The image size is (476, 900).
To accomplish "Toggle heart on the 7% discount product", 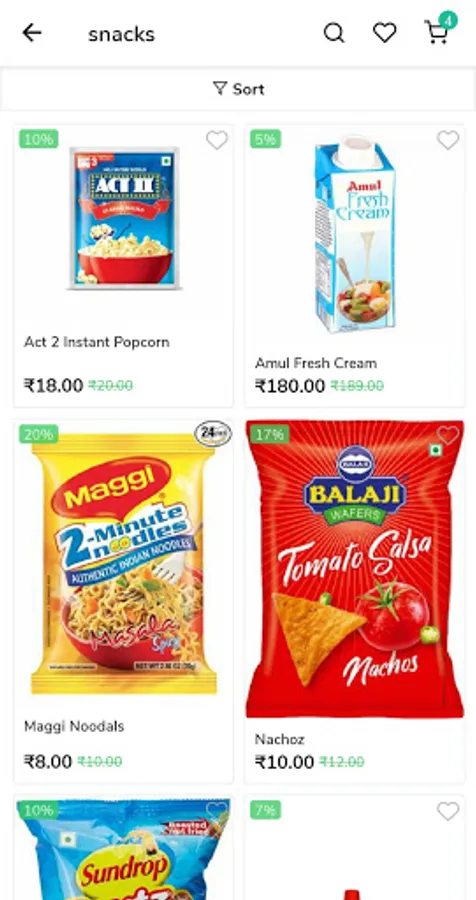I will pos(448,812).
